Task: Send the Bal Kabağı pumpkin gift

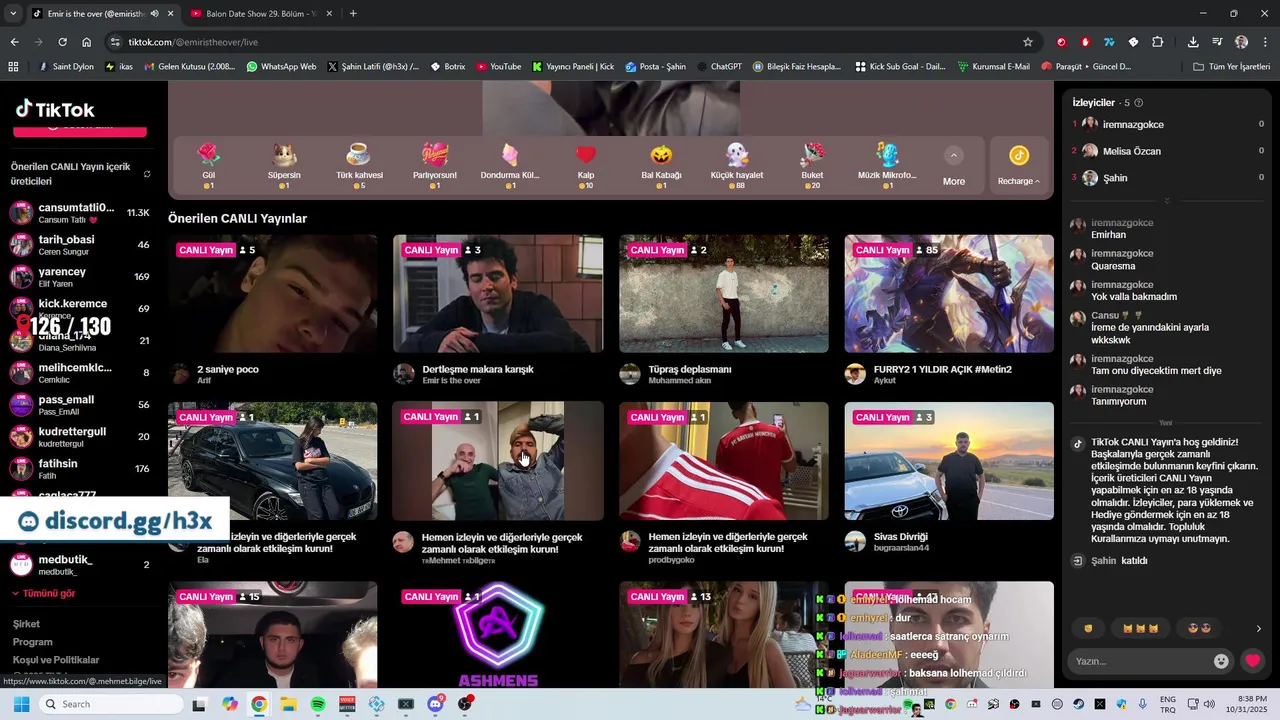Action: coord(661,165)
